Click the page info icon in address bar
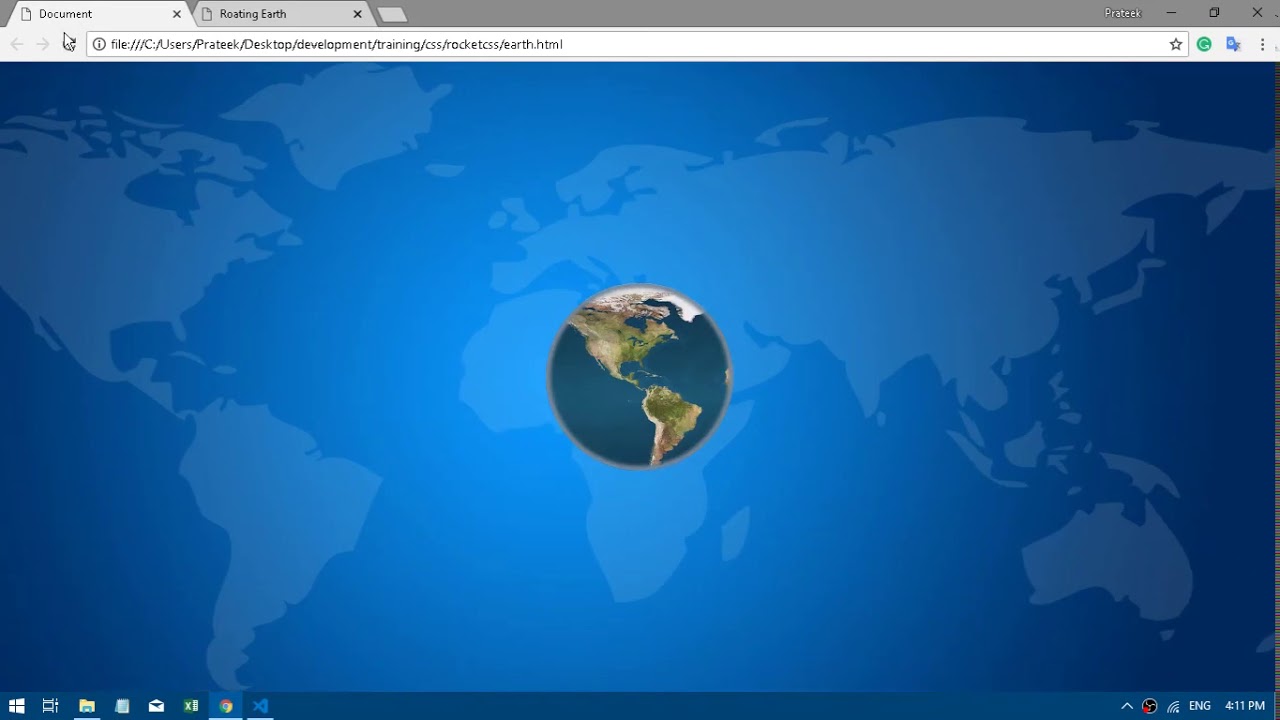This screenshot has width=1280, height=720. tap(99, 44)
